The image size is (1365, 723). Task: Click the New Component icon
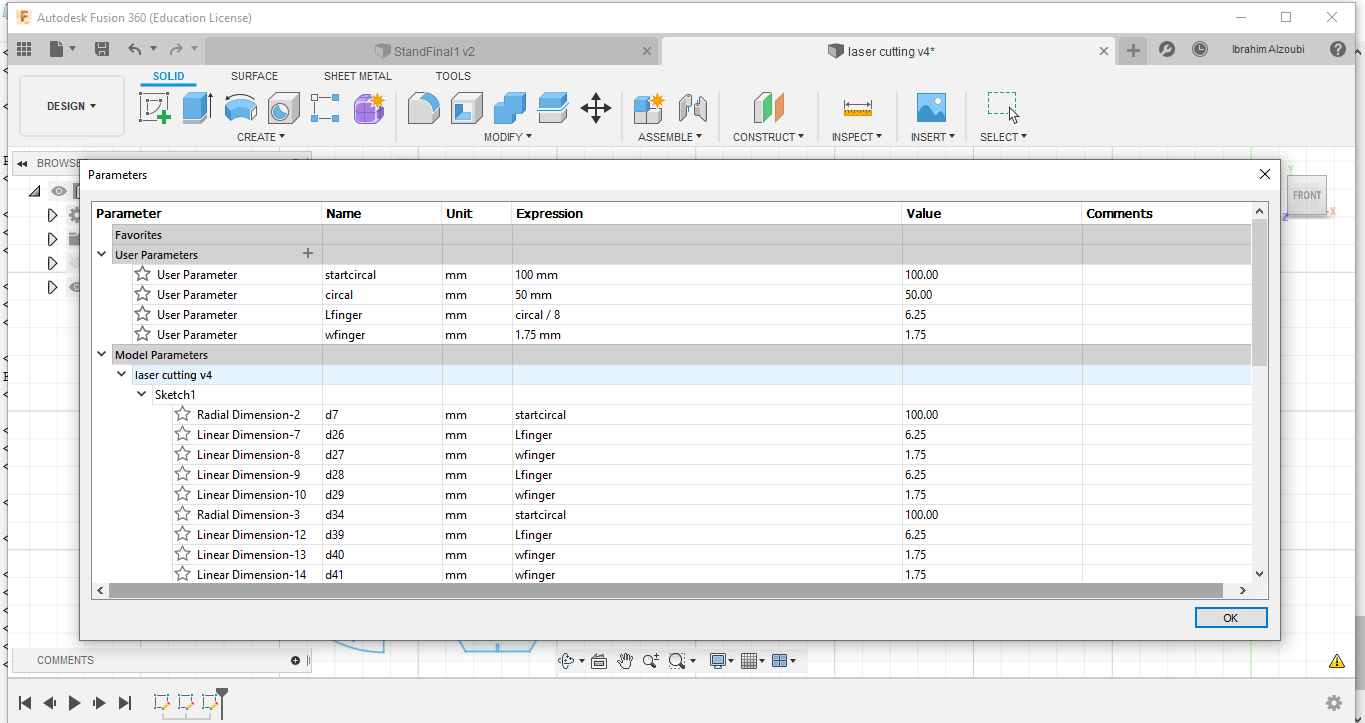click(x=649, y=107)
